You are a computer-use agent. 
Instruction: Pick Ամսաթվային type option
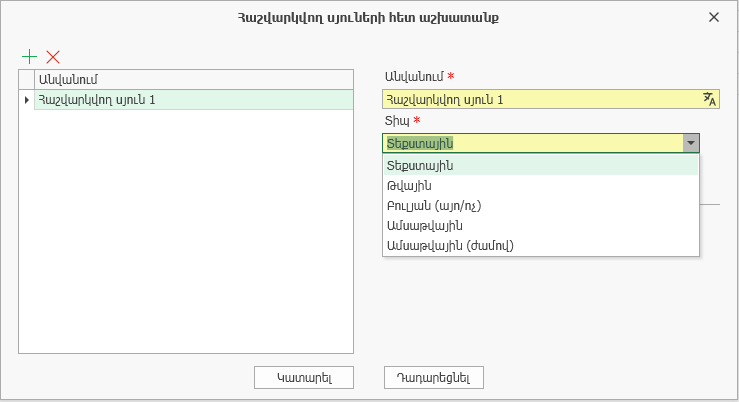pyautogui.click(x=541, y=226)
